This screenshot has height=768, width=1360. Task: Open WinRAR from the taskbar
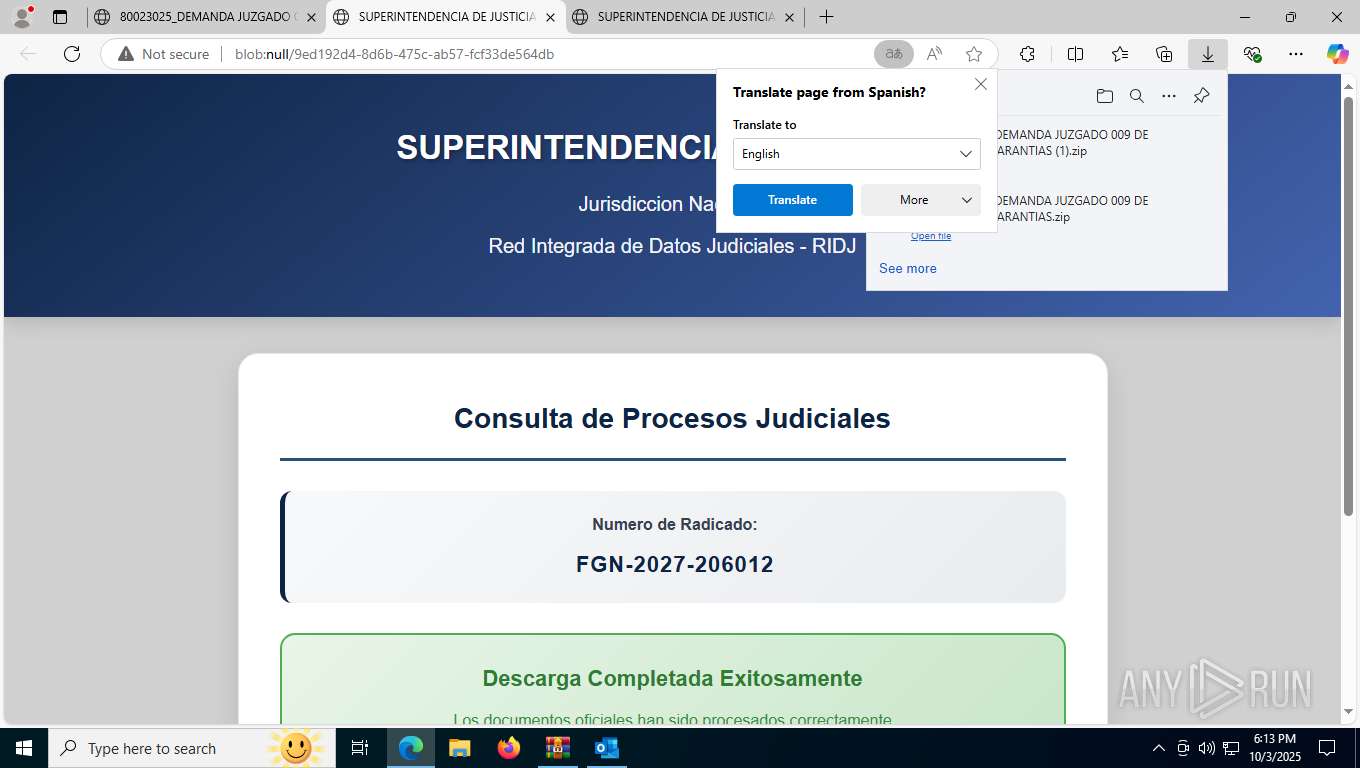pyautogui.click(x=557, y=748)
